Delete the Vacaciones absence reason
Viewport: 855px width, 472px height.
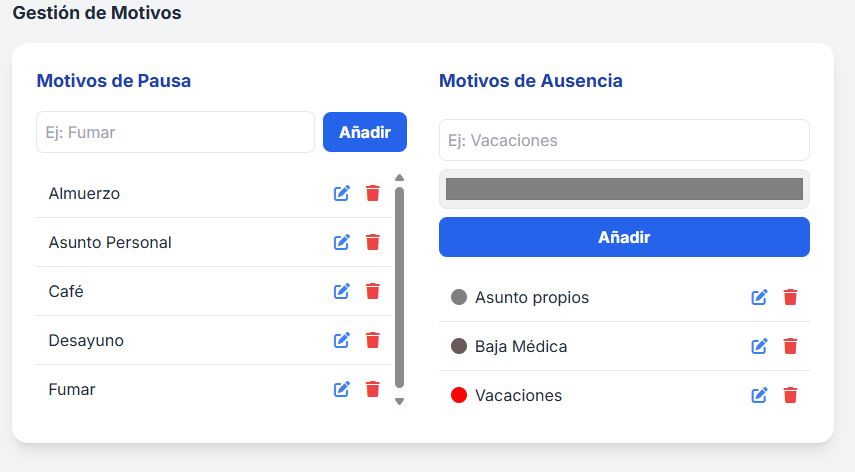point(790,395)
